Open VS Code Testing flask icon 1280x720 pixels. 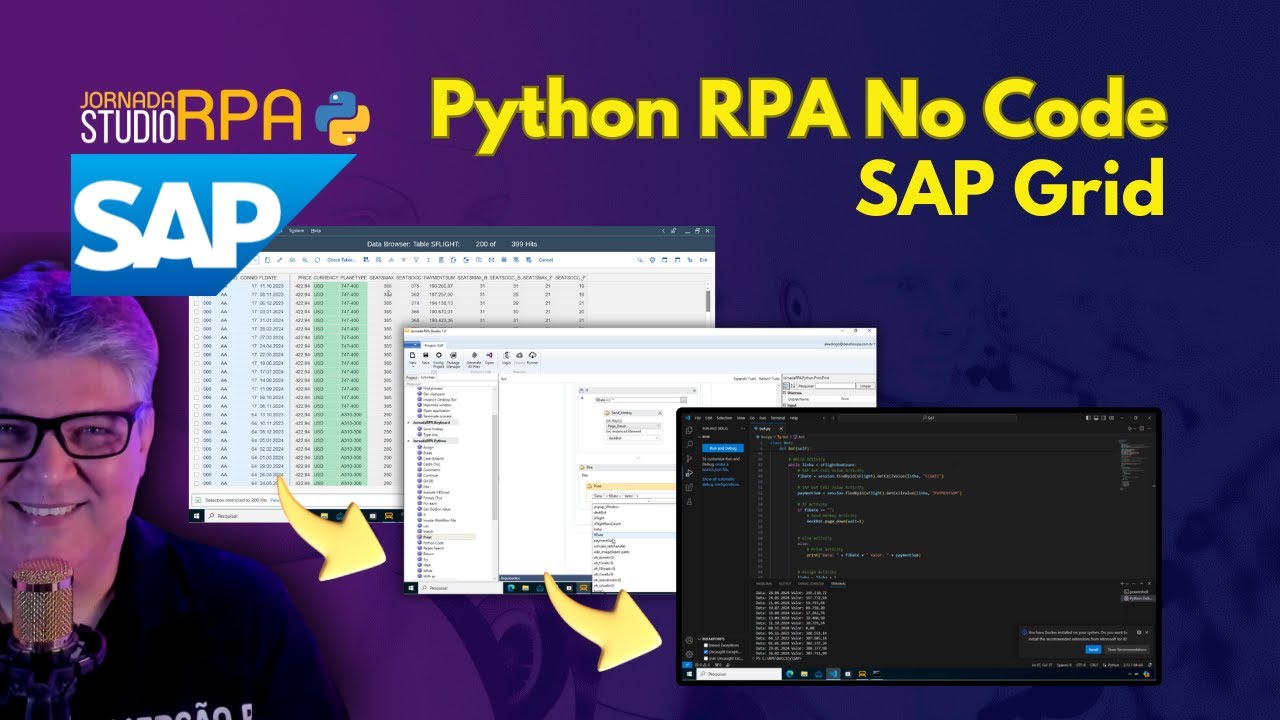pyautogui.click(x=689, y=501)
